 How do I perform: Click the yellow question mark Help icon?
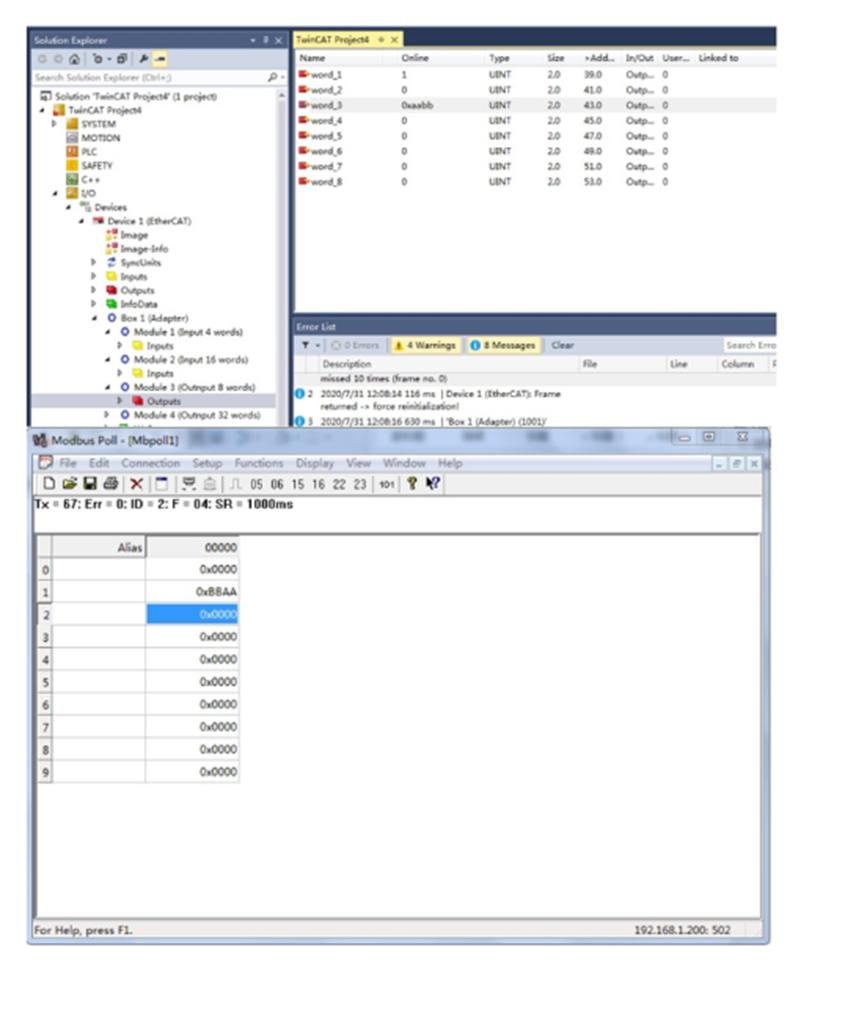[412, 483]
